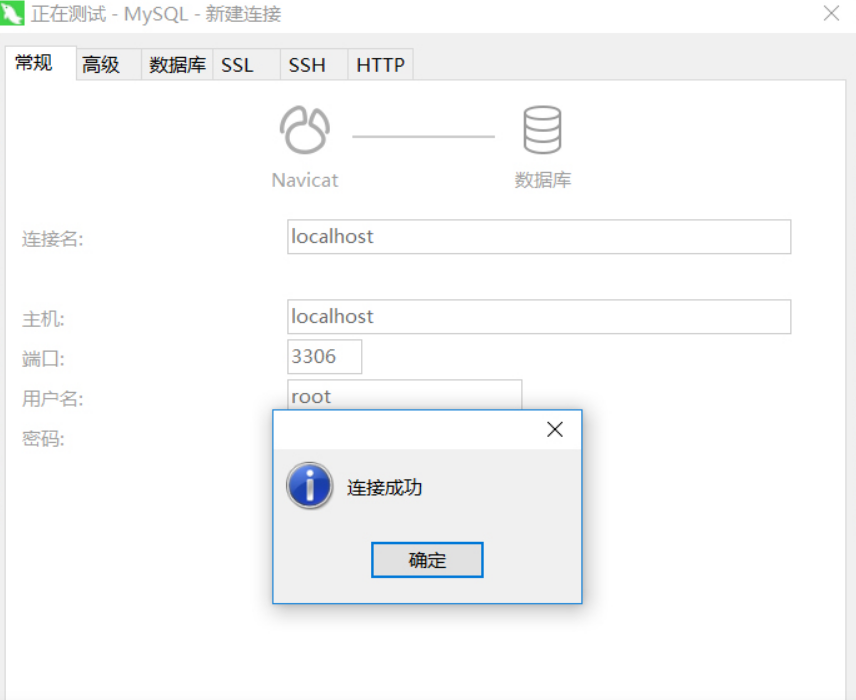Switch to the SSH tab
Image resolution: width=856 pixels, height=700 pixels.
[x=314, y=64]
